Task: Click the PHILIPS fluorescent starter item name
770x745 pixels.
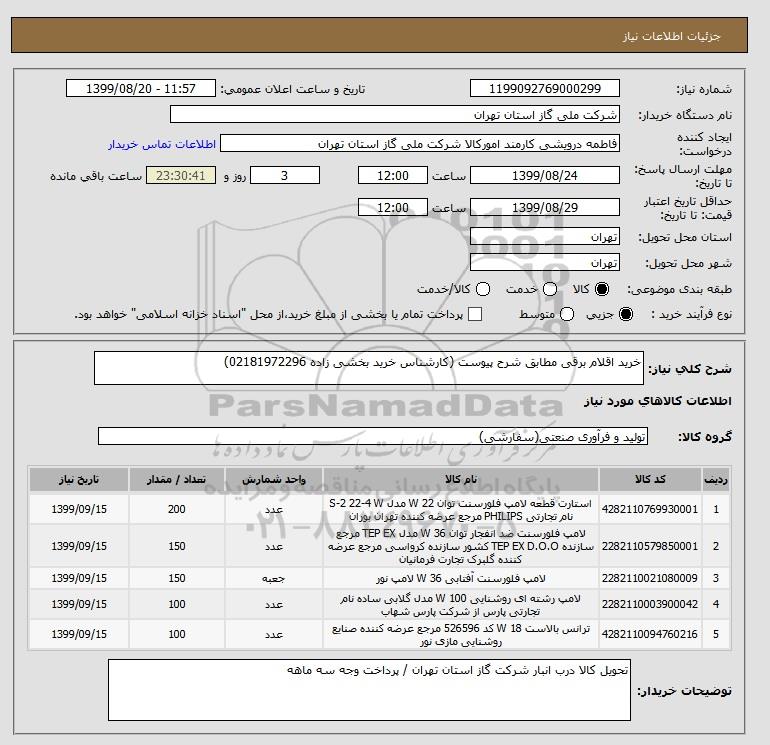Action: [x=461, y=510]
